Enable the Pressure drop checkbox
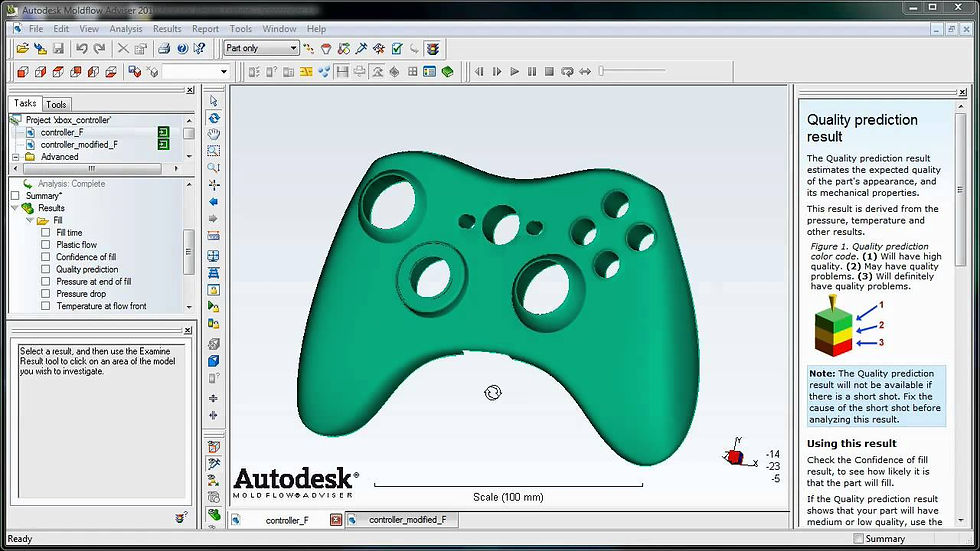The width and height of the screenshot is (980, 551). click(x=46, y=294)
